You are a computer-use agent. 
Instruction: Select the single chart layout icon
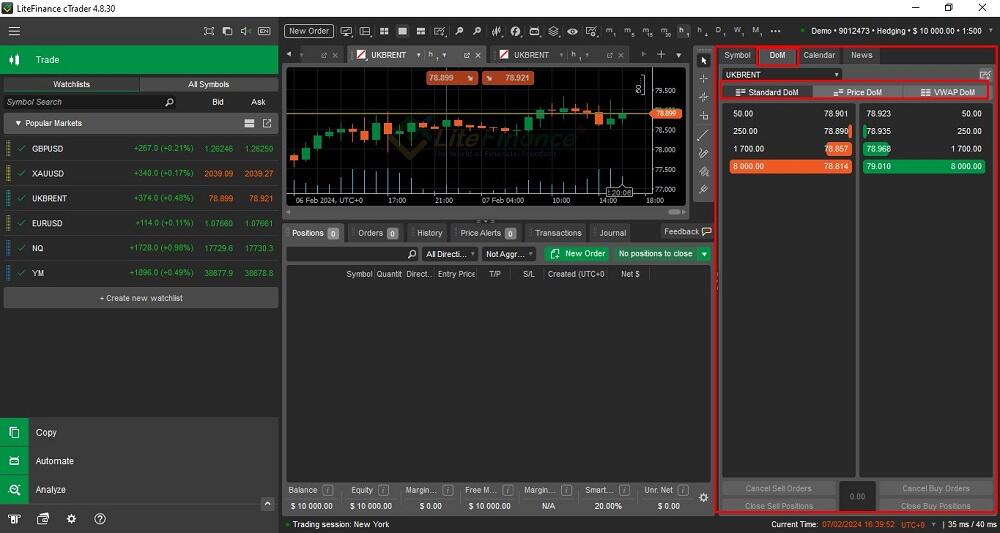pyautogui.click(x=402, y=31)
